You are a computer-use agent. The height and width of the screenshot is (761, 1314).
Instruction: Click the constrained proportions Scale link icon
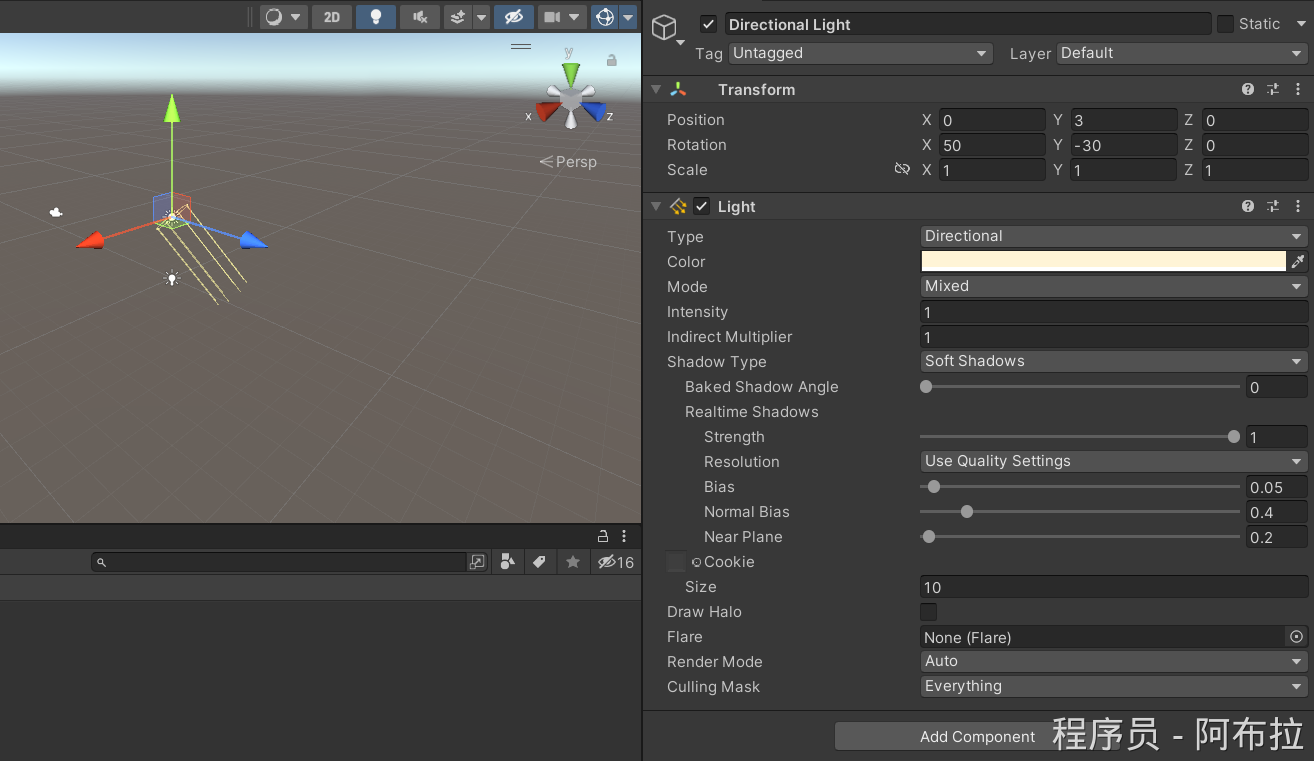[901, 170]
